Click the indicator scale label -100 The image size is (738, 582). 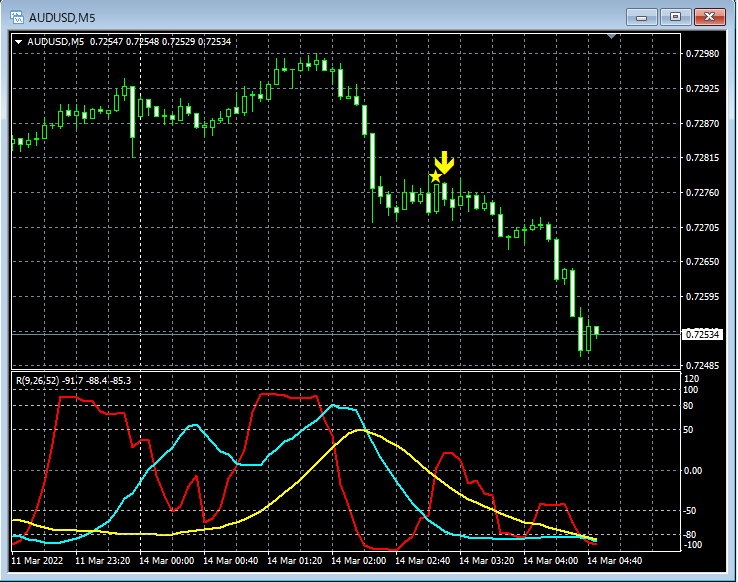tap(692, 545)
